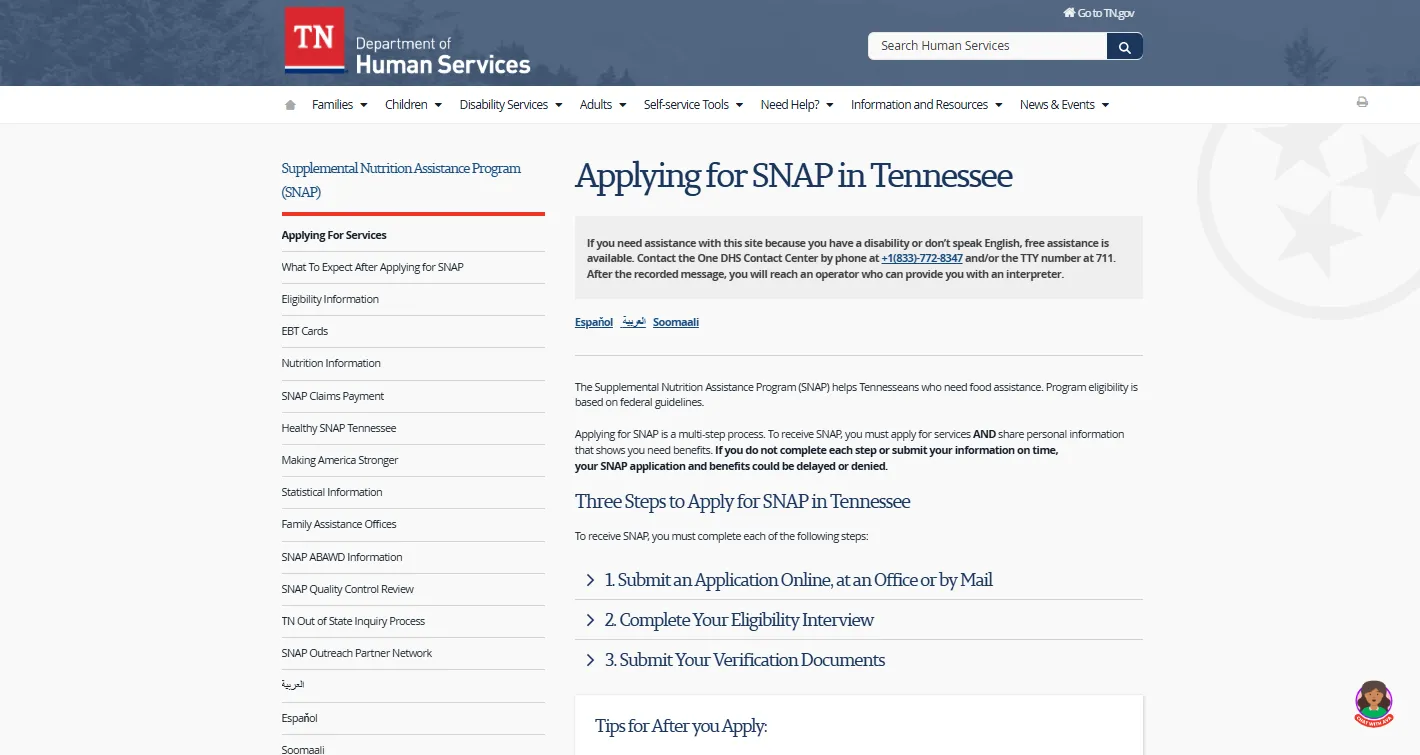
Task: Open What To Expect After Applying for SNAP
Action: coord(372,267)
